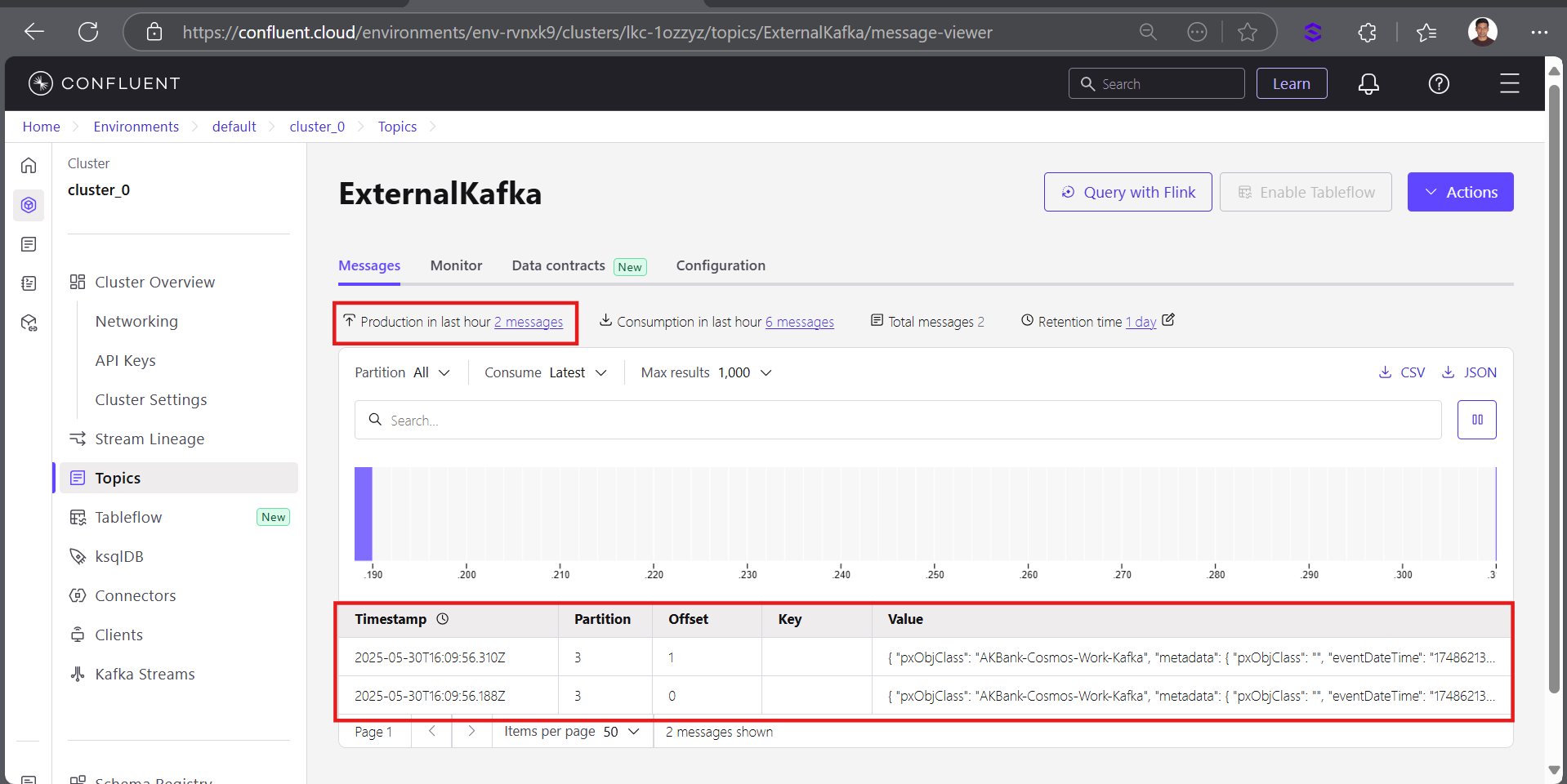Click the Learn button
The height and width of the screenshot is (784, 1567).
point(1291,83)
